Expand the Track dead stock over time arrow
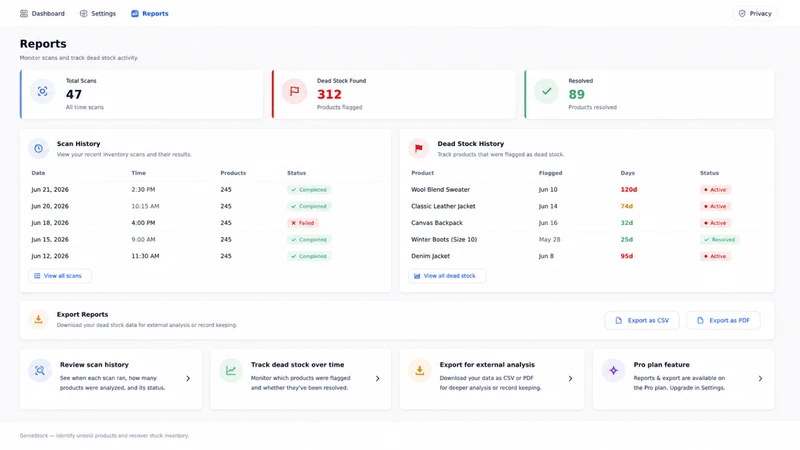800x450 pixels. (x=378, y=379)
